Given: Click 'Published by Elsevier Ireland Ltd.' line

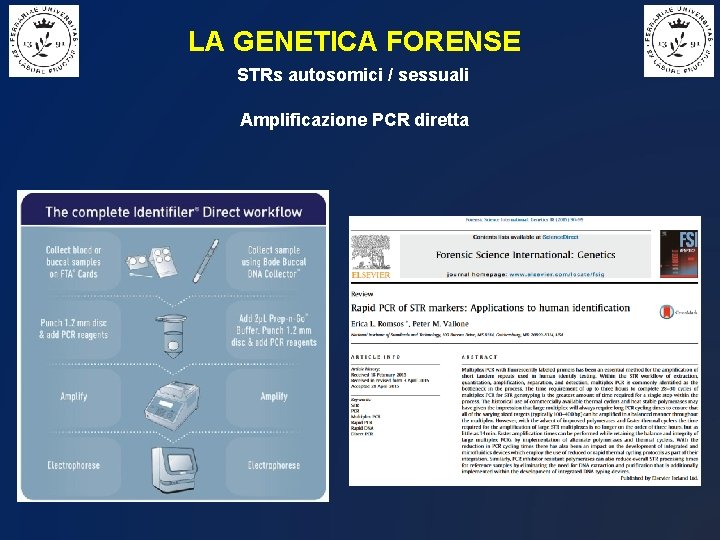Looking at the screenshot, I should pyautogui.click(x=659, y=478).
